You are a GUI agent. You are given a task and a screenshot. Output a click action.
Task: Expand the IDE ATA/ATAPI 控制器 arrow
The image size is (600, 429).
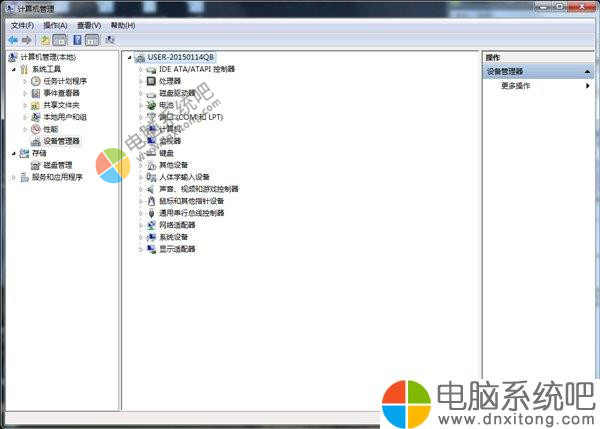click(x=141, y=69)
